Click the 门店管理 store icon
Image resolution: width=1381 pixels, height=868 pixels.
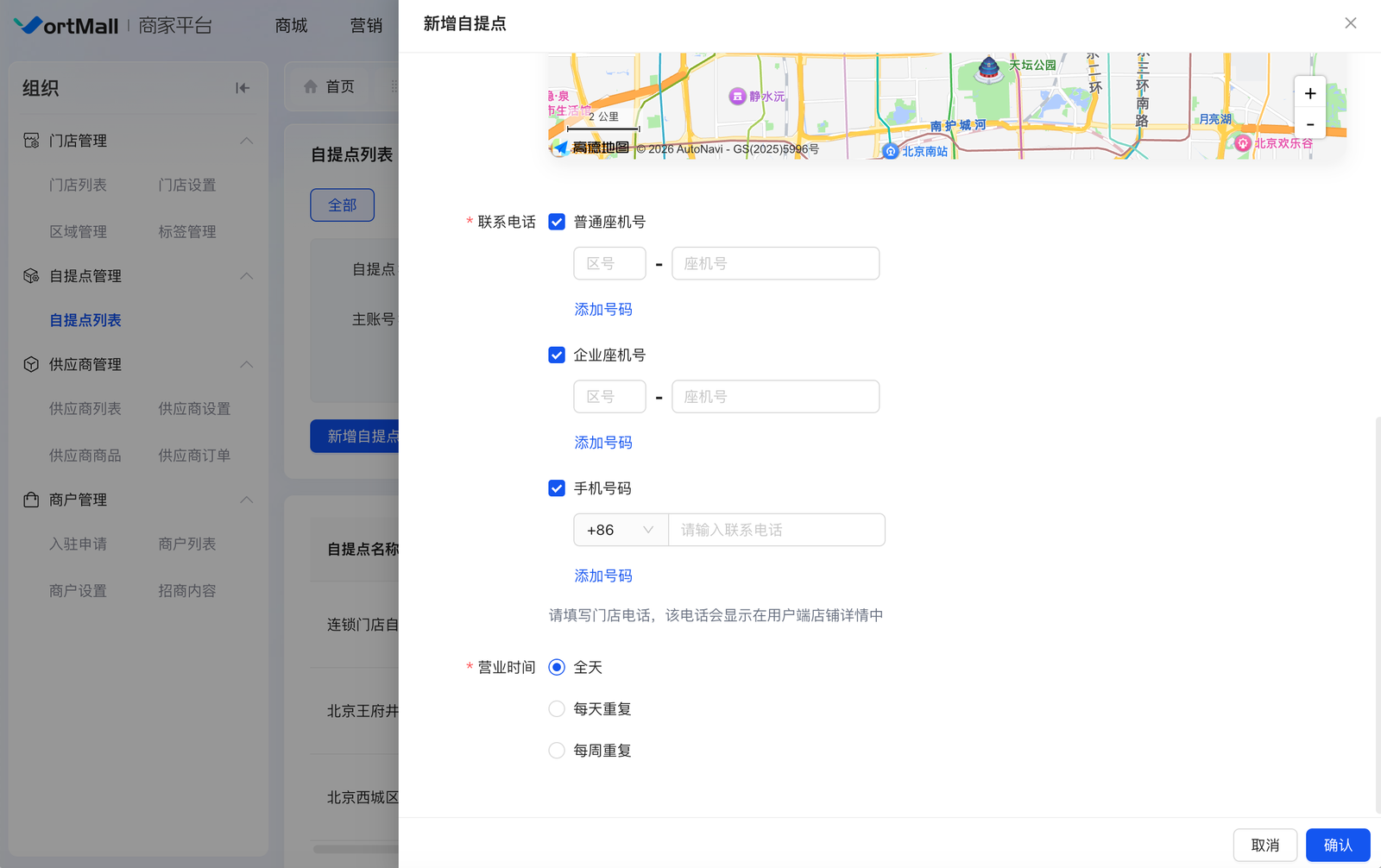pos(31,141)
